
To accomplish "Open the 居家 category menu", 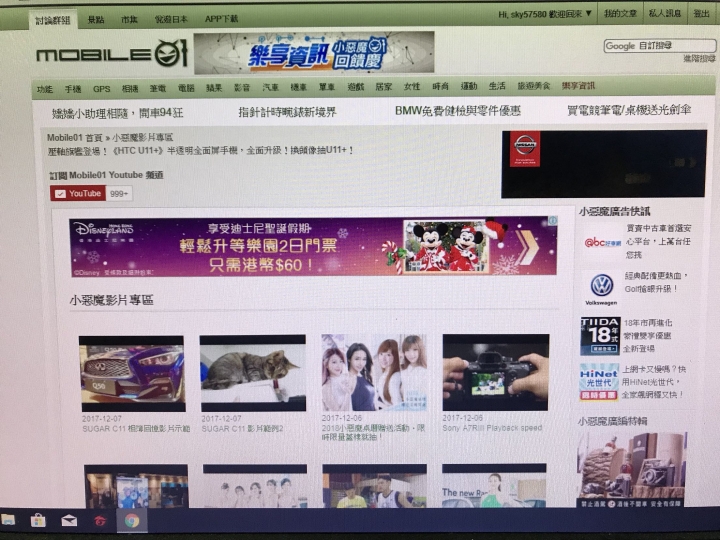I will coord(383,86).
